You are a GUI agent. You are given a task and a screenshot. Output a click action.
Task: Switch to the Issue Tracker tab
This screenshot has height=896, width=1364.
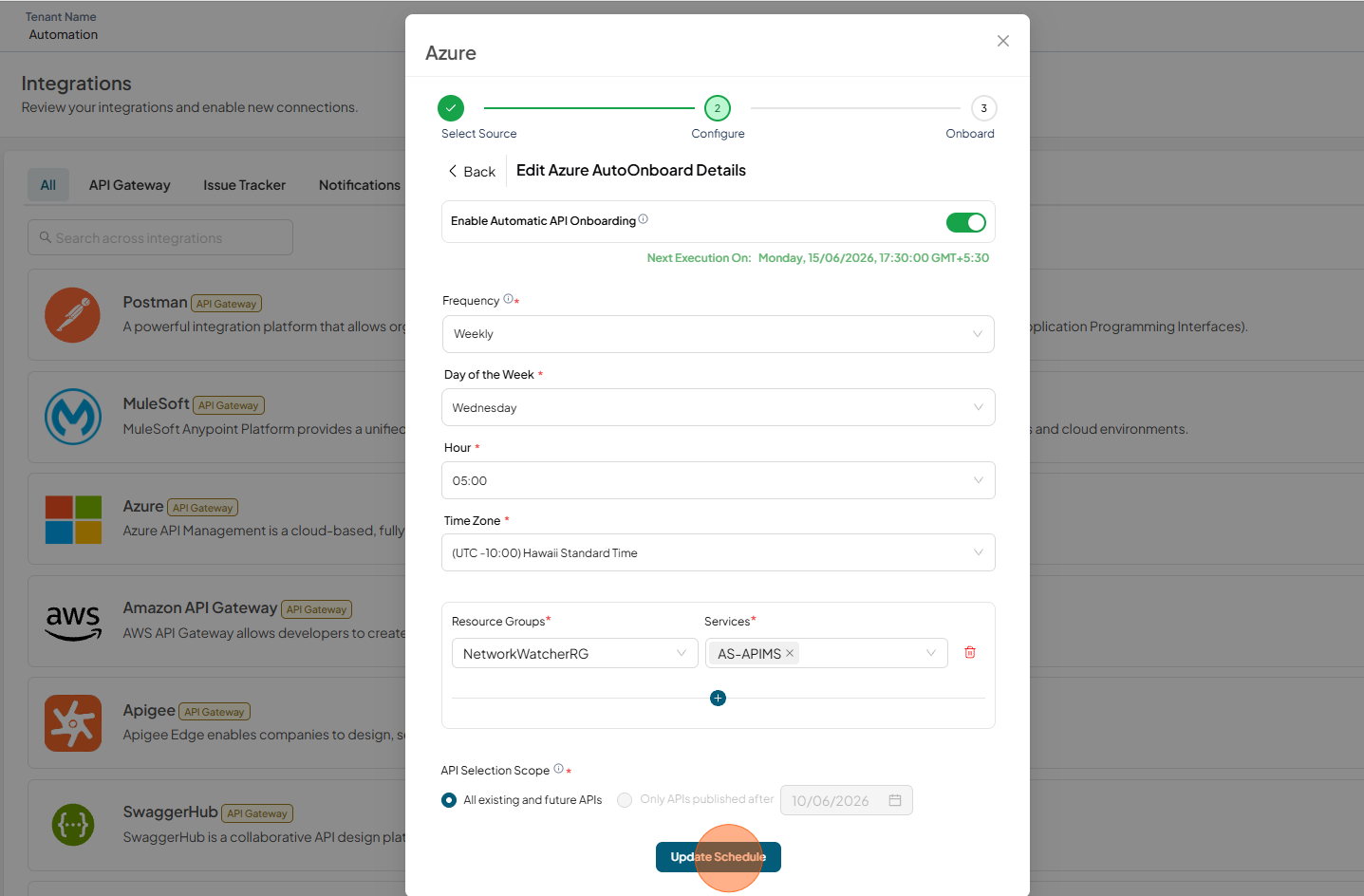244,185
